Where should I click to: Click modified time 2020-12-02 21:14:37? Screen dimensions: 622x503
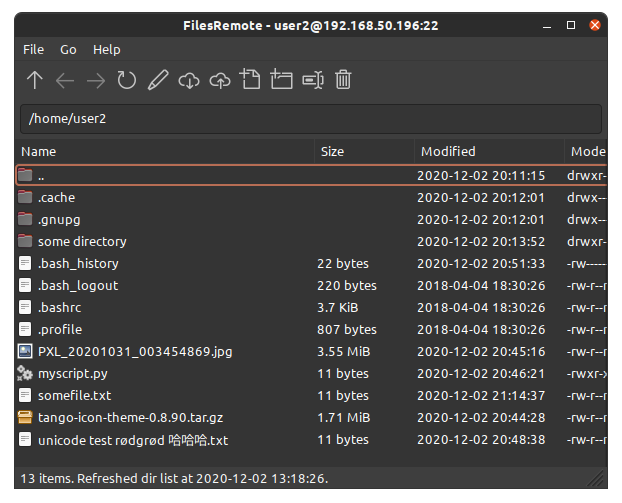tap(481, 395)
